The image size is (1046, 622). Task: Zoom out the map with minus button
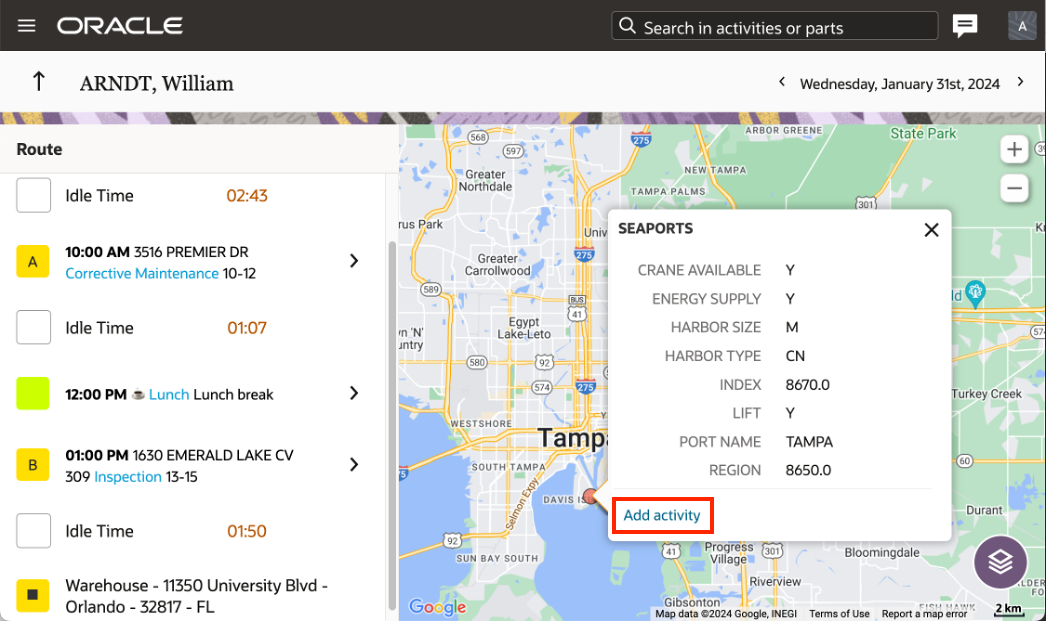pyautogui.click(x=1014, y=188)
